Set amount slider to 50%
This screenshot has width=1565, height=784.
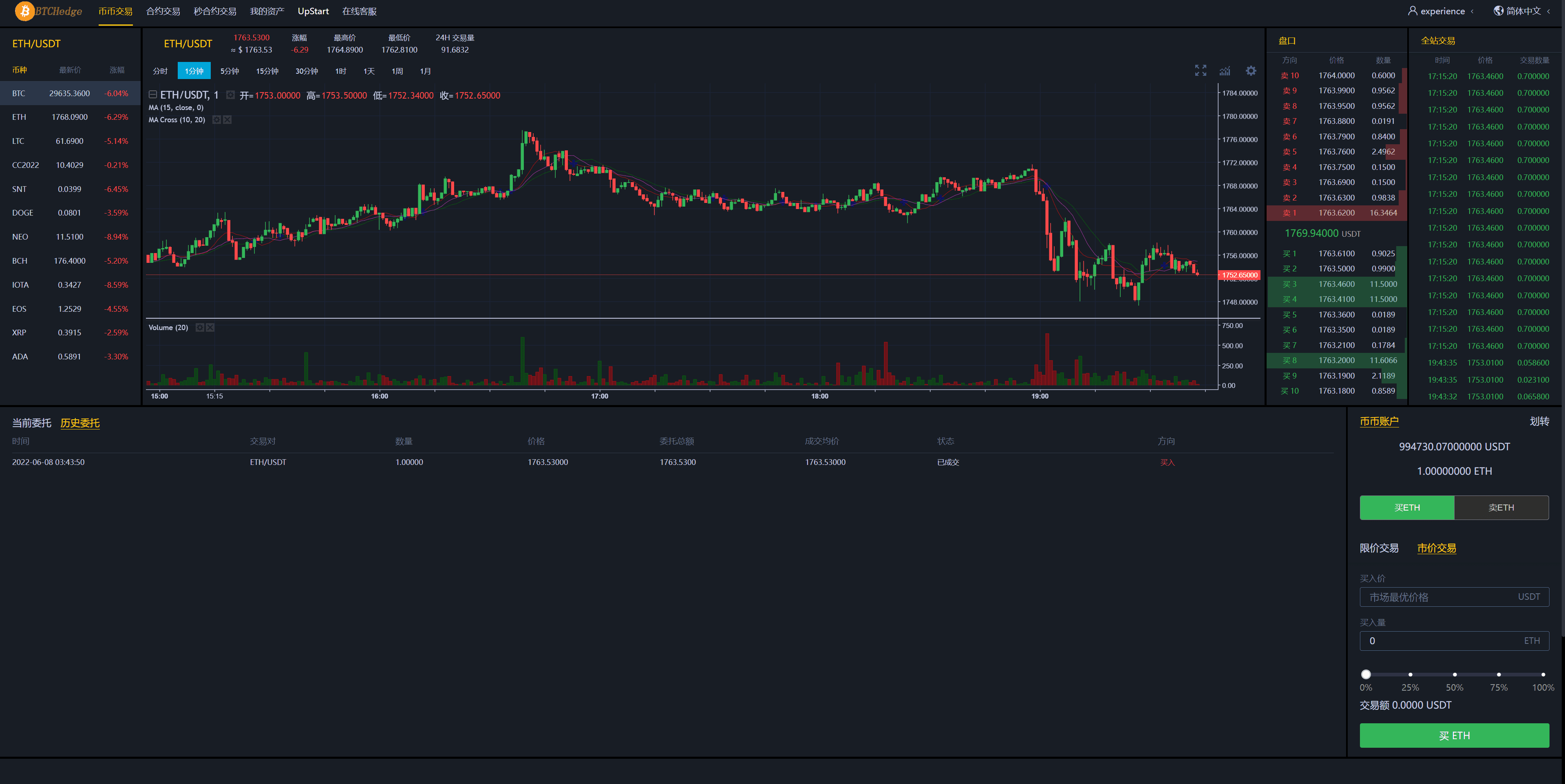[1455, 674]
